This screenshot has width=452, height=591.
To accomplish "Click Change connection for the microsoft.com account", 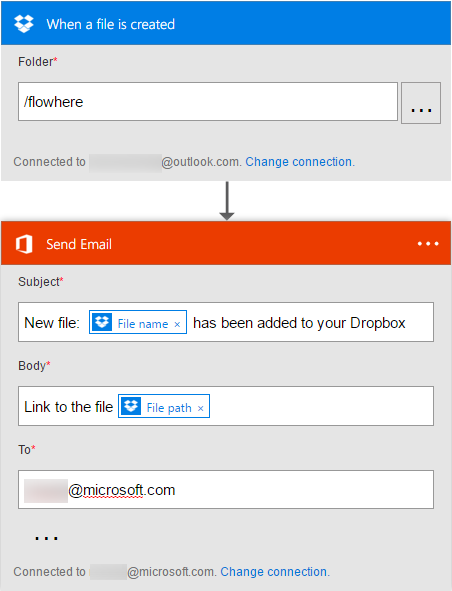I will click(x=275, y=572).
